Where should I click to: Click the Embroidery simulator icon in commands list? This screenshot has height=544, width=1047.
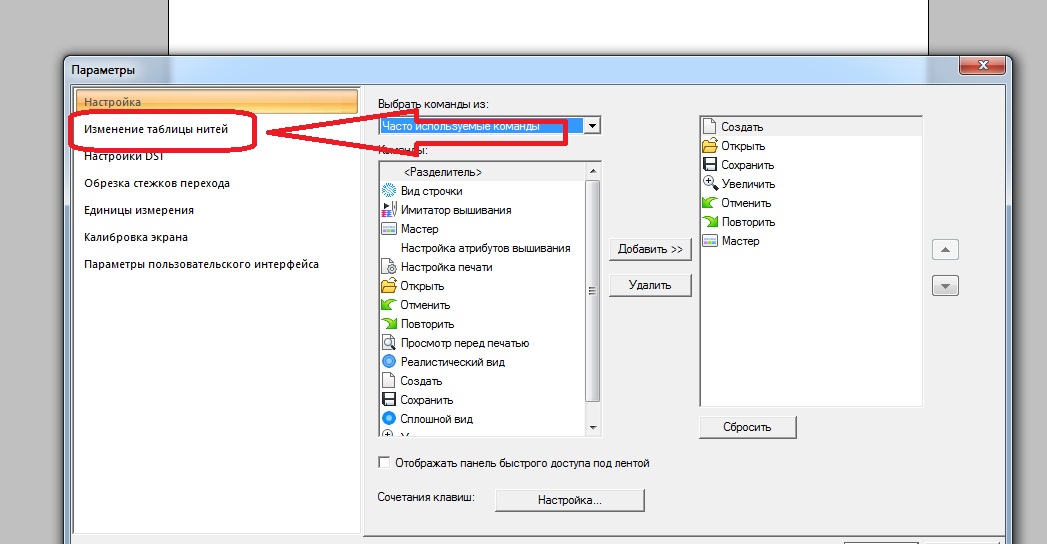(389, 210)
